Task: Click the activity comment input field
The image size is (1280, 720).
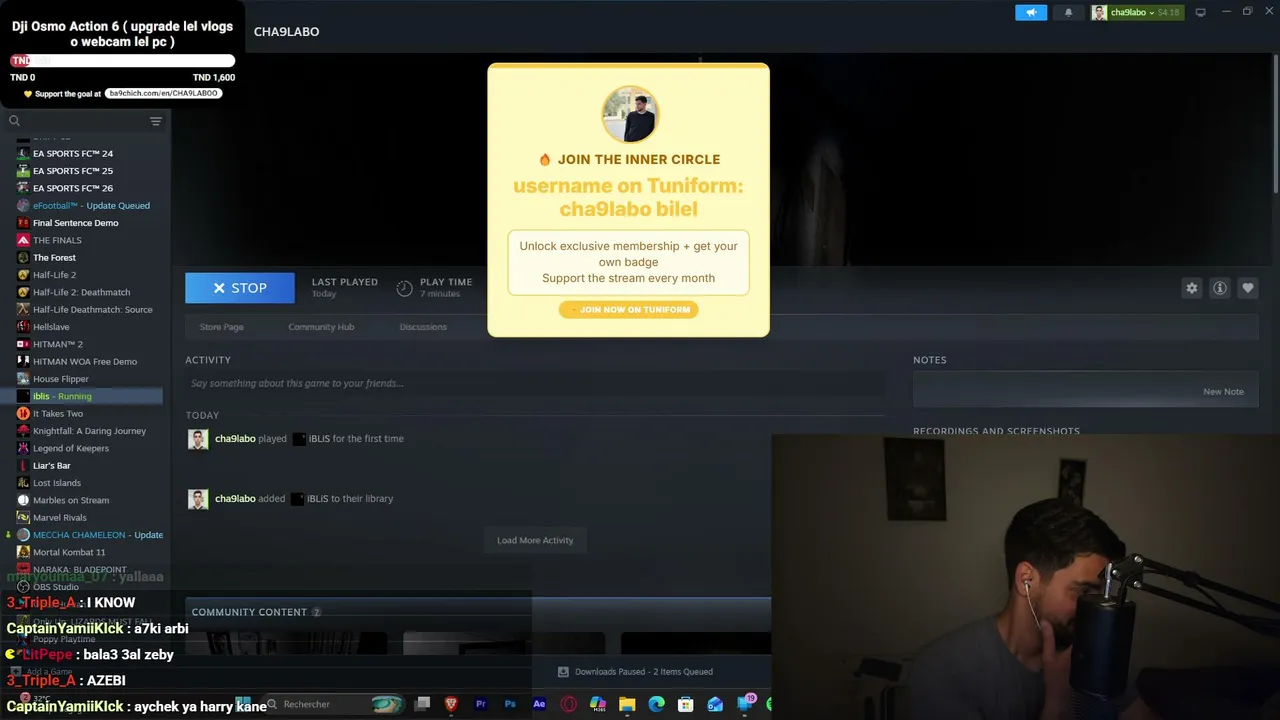Action: [535, 383]
